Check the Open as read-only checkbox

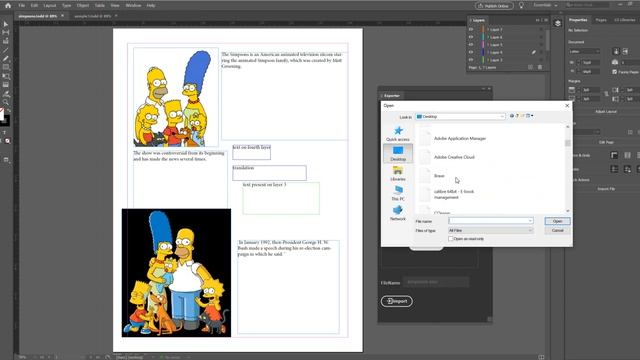pos(451,239)
